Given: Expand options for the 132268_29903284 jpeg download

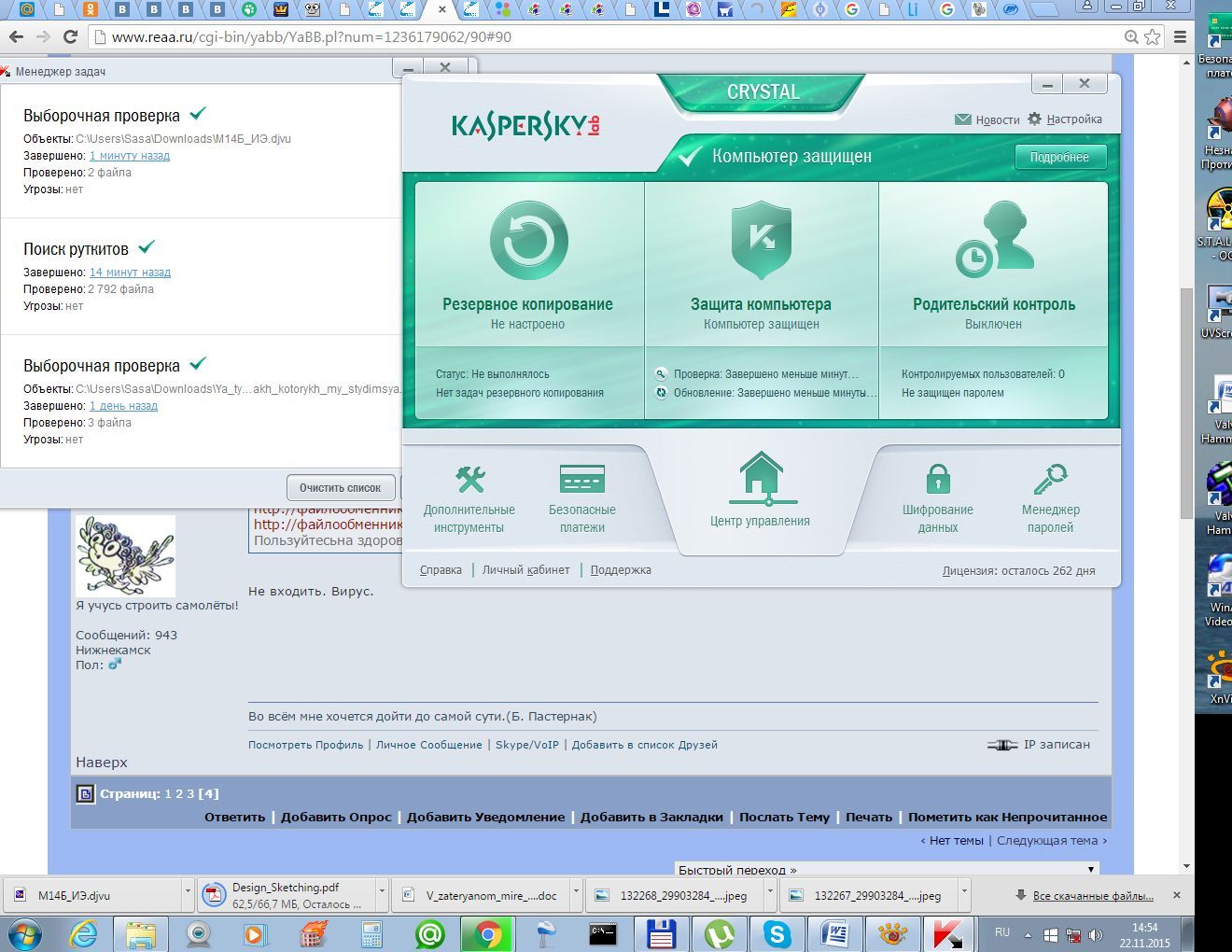Looking at the screenshot, I should click(x=769, y=894).
